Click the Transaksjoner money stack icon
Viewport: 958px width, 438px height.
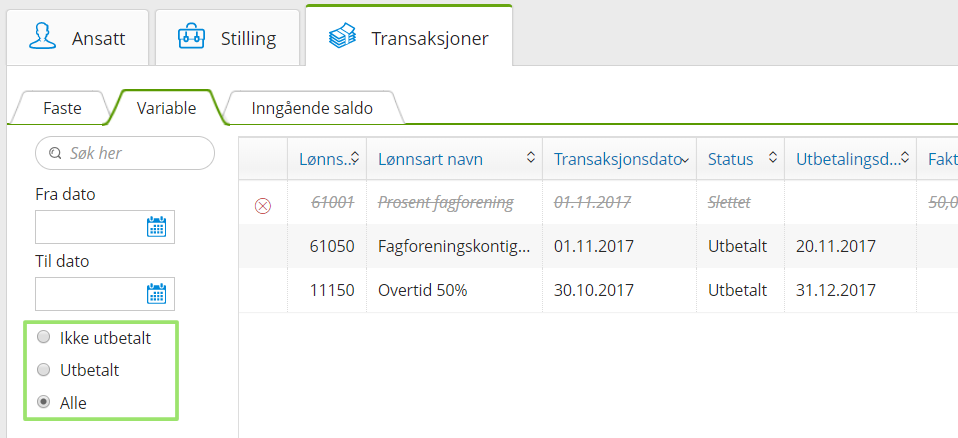(x=342, y=37)
